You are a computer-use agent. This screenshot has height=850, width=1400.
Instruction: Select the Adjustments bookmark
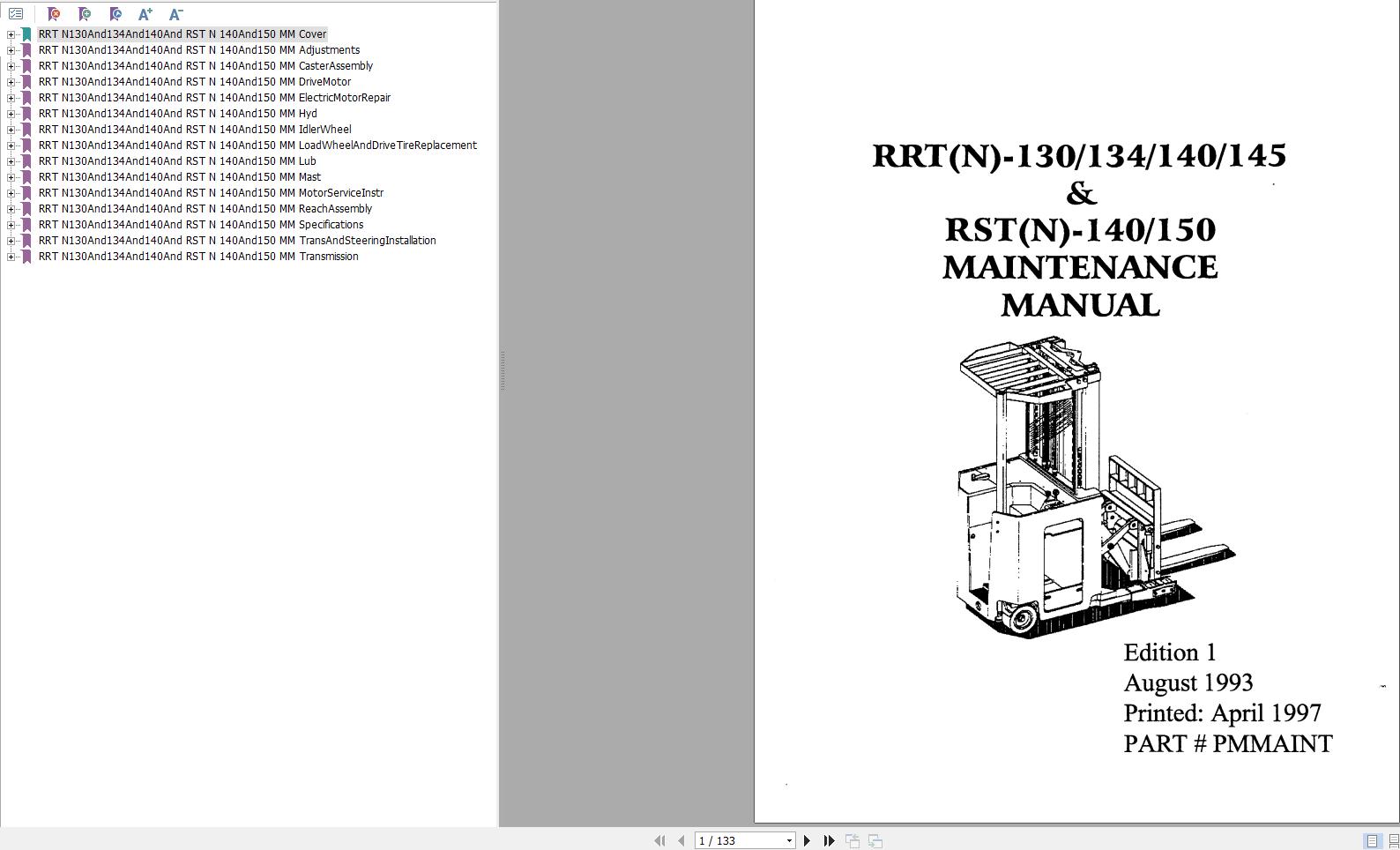click(198, 50)
